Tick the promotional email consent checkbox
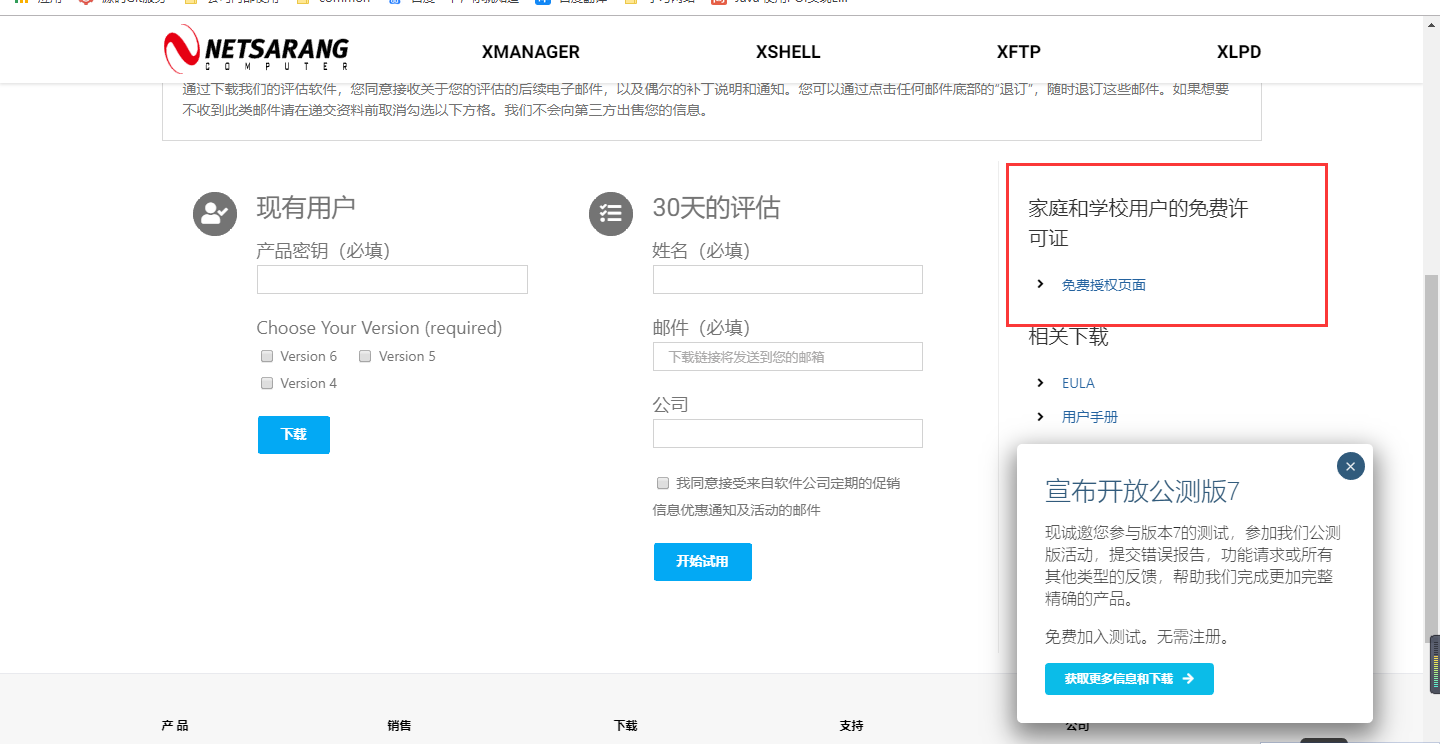The width and height of the screenshot is (1440, 744). (x=662, y=483)
